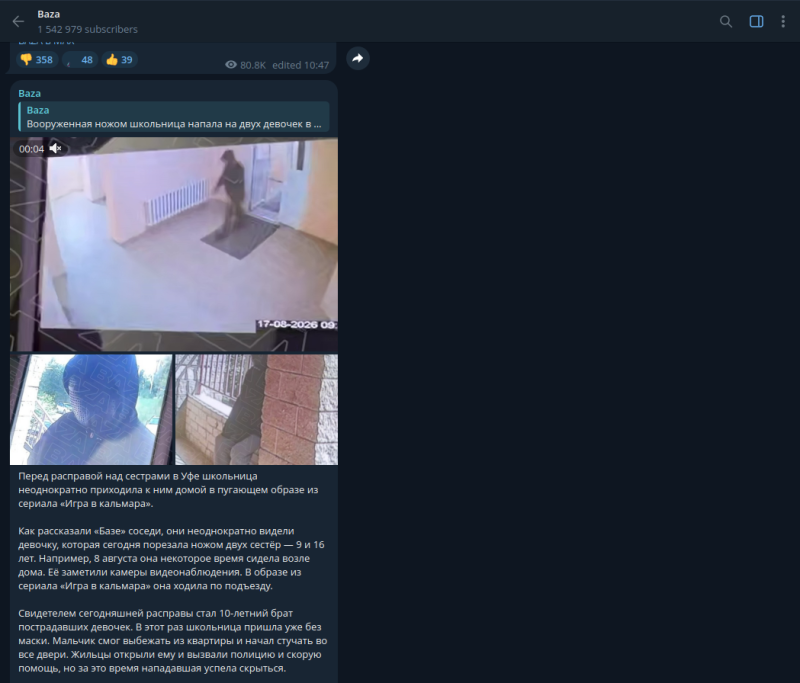
Task: Click the thumbs-down reaction showing 358
Action: click(x=37, y=60)
